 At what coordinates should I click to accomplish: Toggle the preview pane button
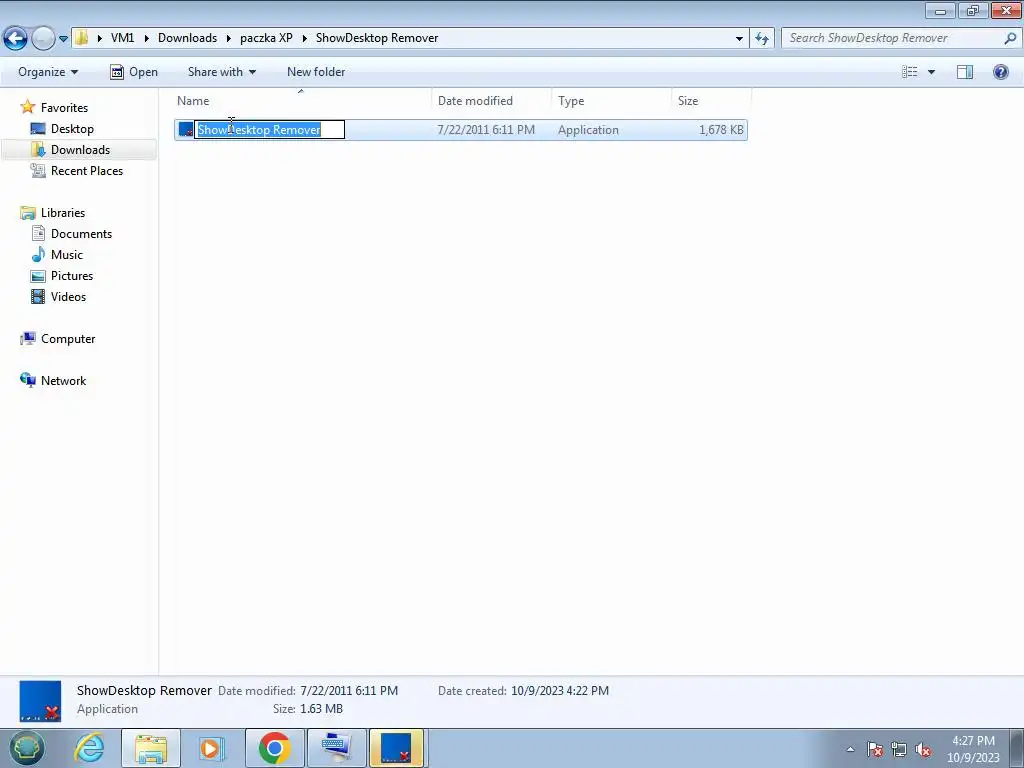click(965, 72)
